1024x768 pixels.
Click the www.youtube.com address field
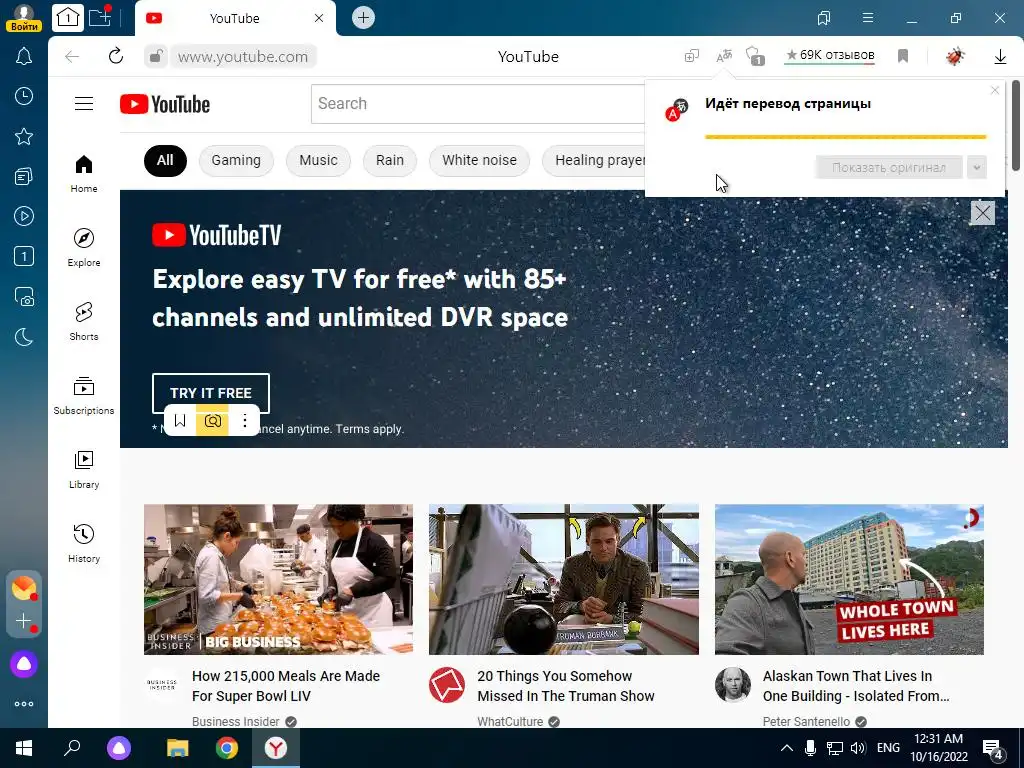(x=243, y=57)
